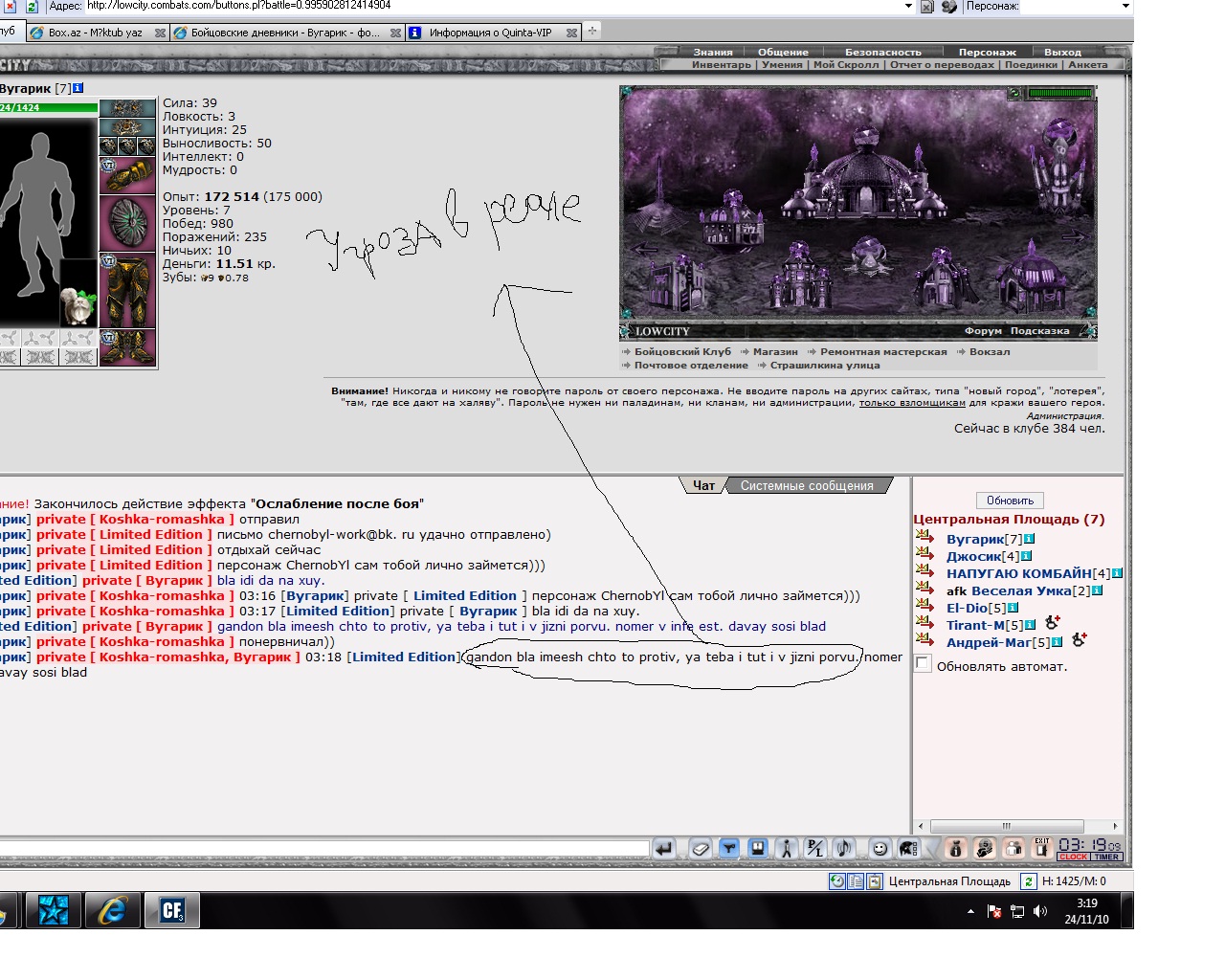Viewport: 1225px width, 980px height.
Task: Click the Internet Explorer taskbar icon
Action: click(112, 910)
